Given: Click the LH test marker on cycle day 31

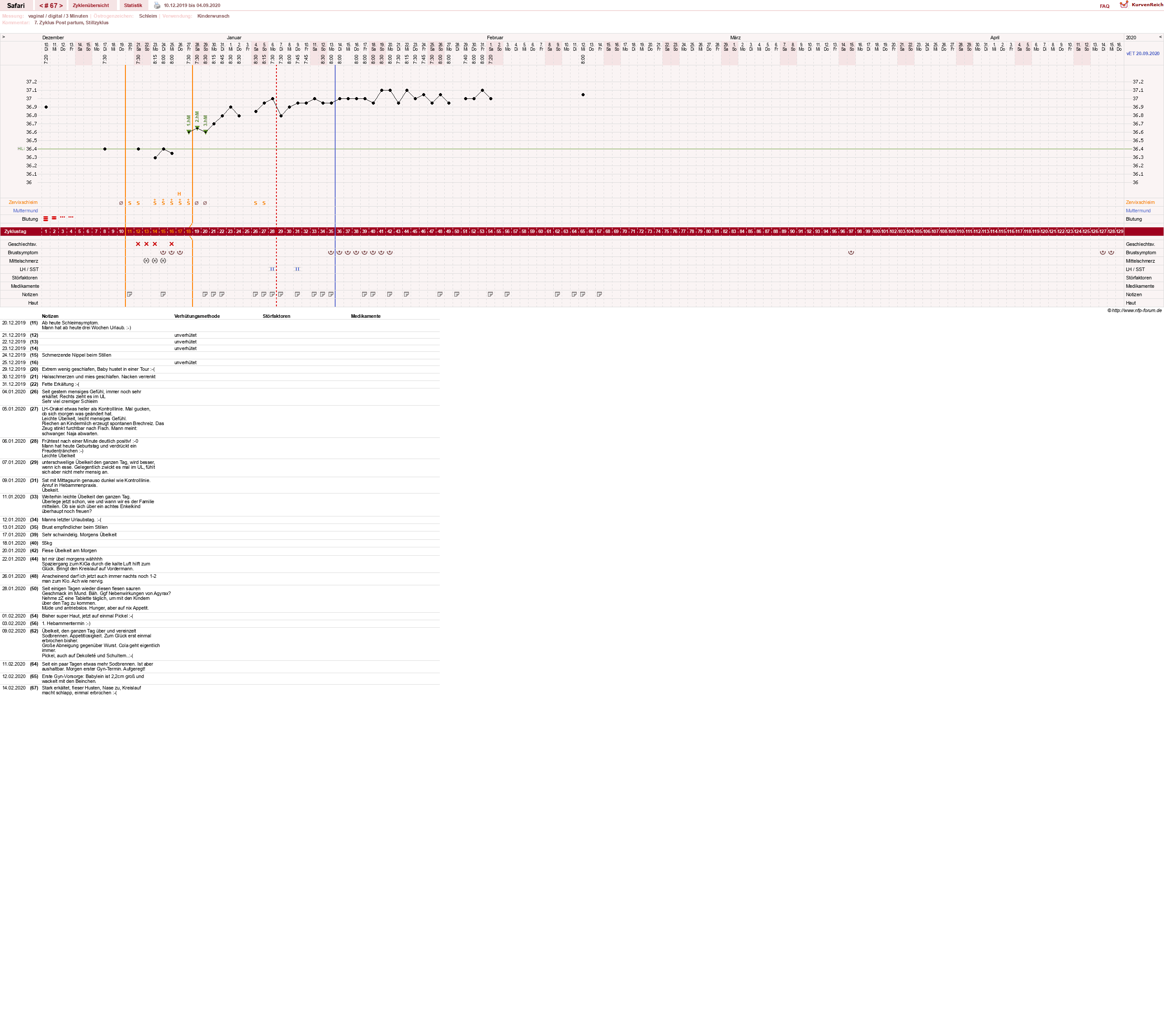Looking at the screenshot, I should coord(297,269).
